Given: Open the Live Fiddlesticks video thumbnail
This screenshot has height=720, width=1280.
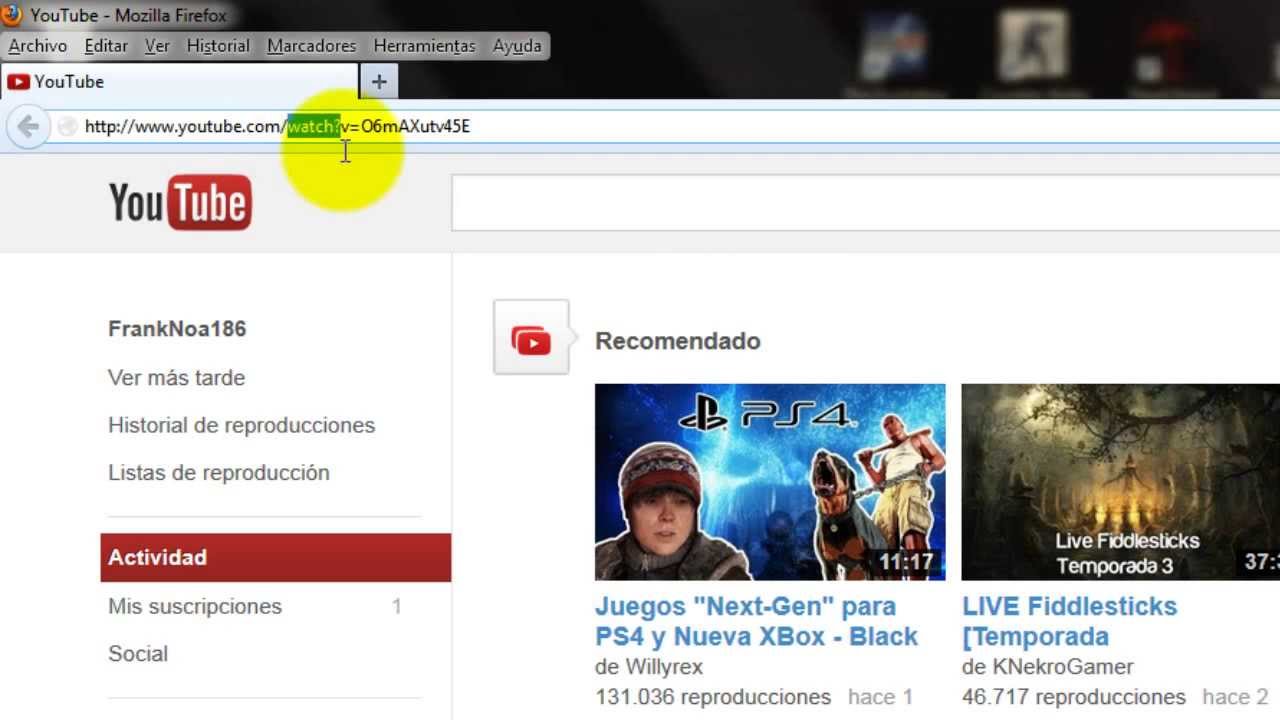Looking at the screenshot, I should pyautogui.click(x=1120, y=482).
